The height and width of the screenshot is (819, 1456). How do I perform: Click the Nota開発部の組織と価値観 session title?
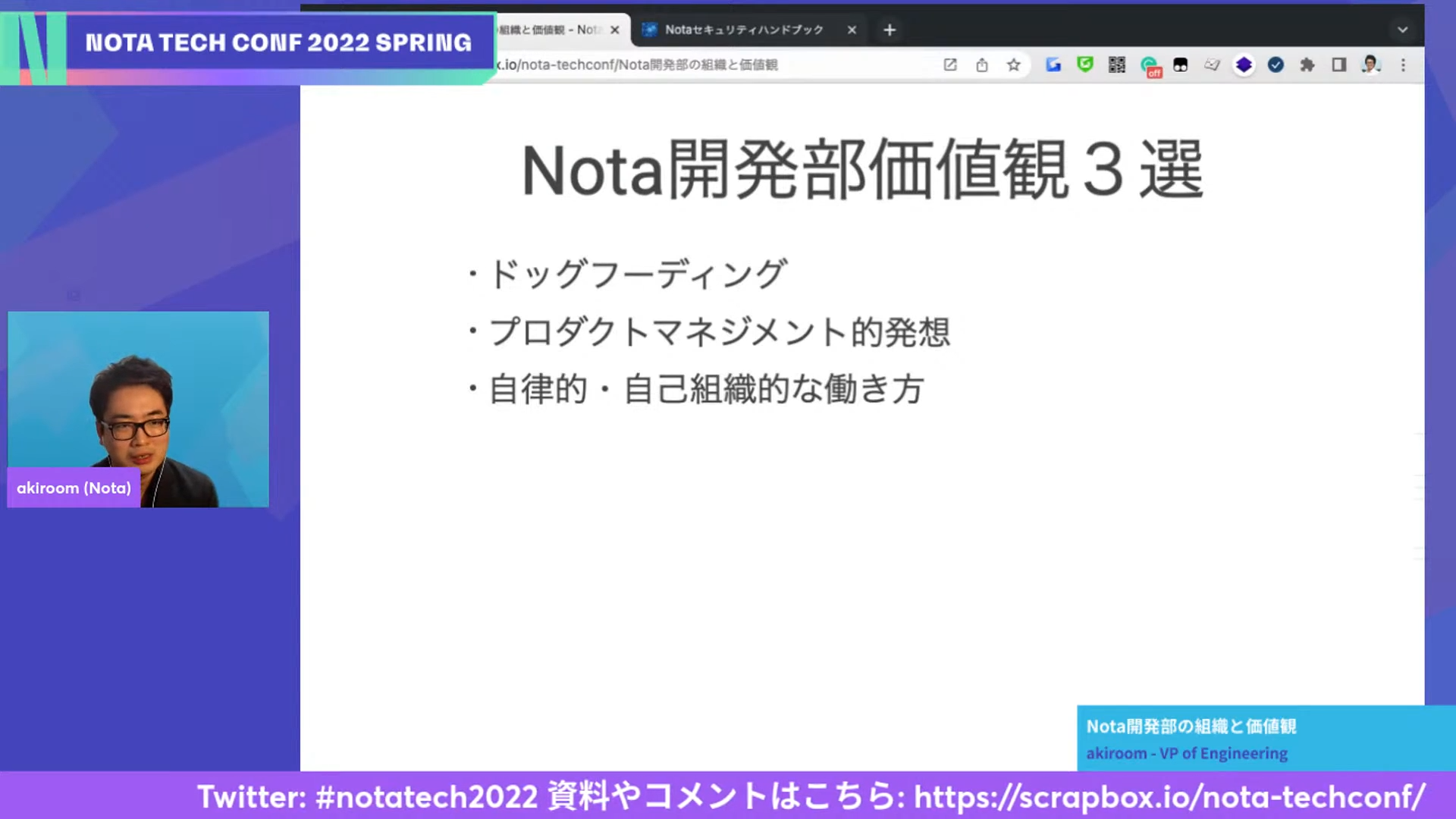1191,726
